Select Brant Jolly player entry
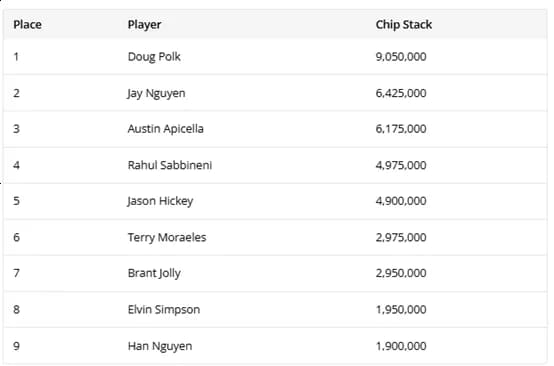554x366 pixels. (154, 273)
